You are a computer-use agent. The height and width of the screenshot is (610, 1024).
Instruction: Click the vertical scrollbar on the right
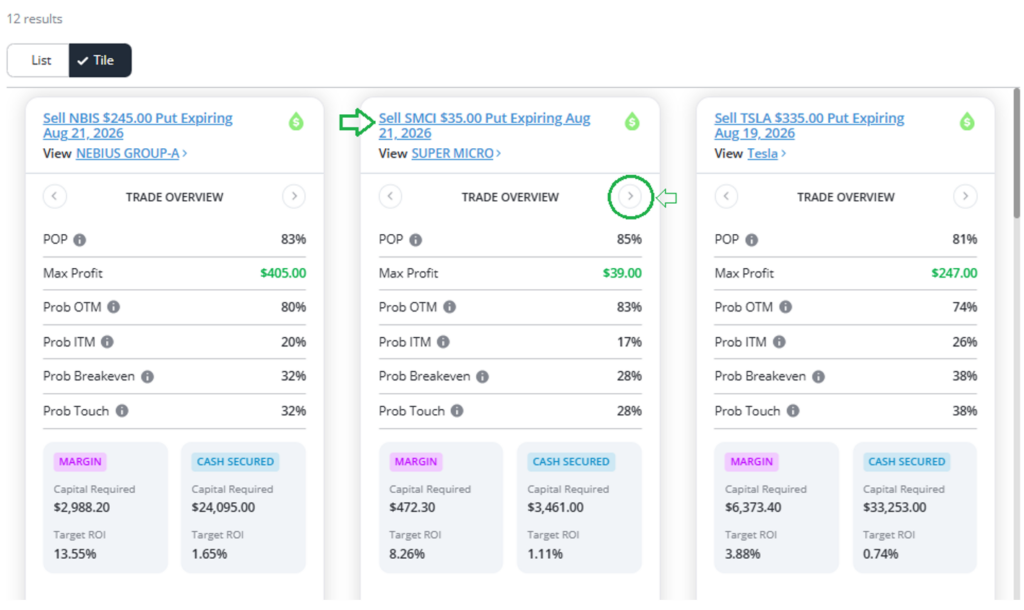point(1016,153)
